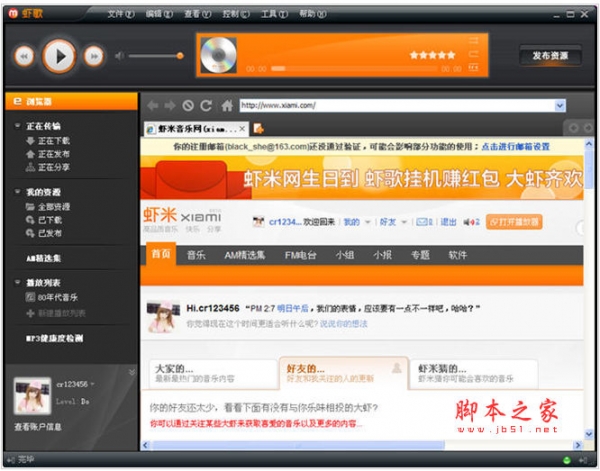
Task: Go forward in the embedded browser
Action: pyautogui.click(x=170, y=106)
